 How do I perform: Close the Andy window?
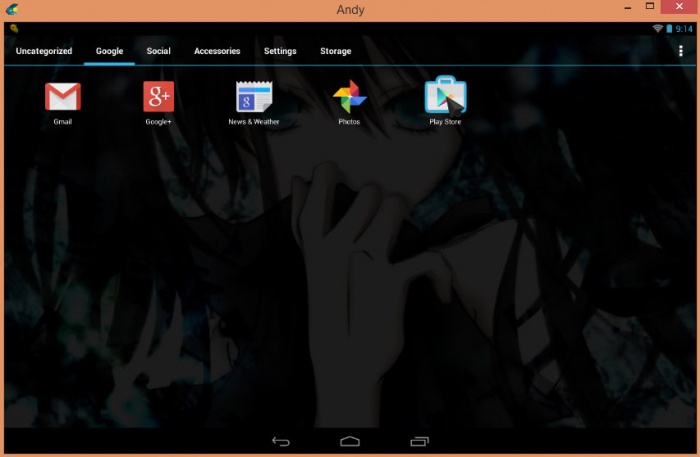679,6
